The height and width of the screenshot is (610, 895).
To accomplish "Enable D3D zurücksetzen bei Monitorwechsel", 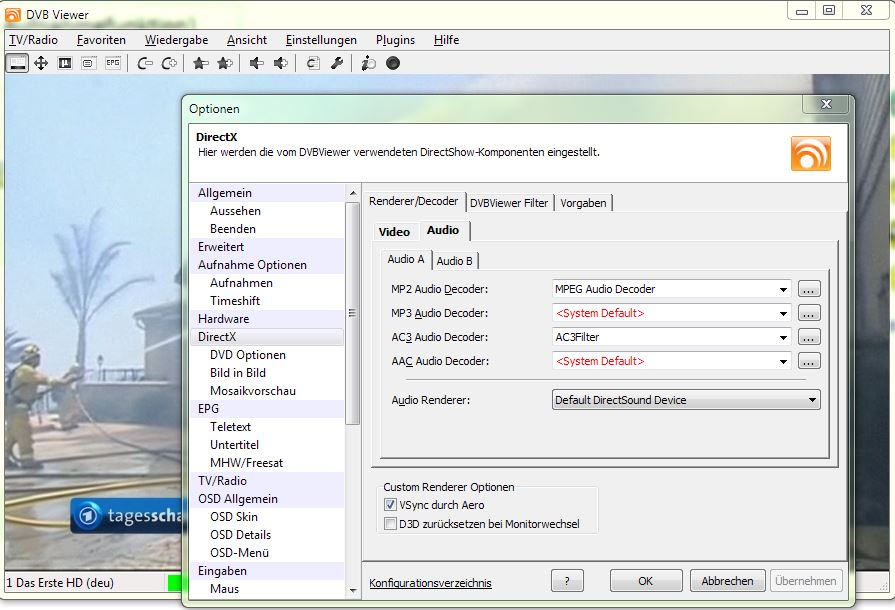I will point(390,524).
